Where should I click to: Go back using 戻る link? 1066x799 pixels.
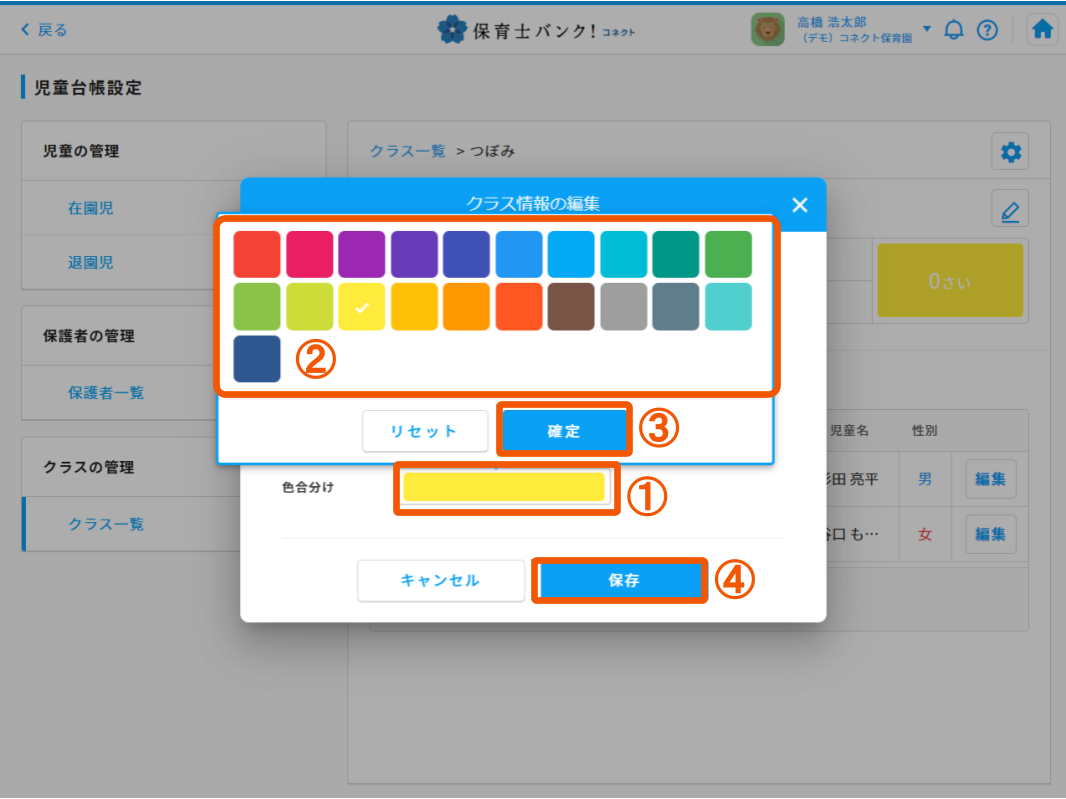pos(44,30)
